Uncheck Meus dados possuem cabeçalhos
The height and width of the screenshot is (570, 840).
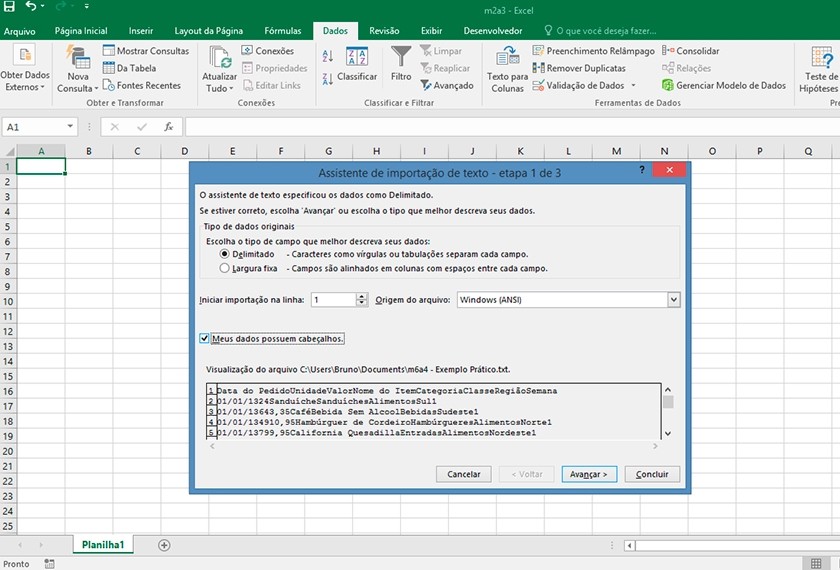click(205, 339)
